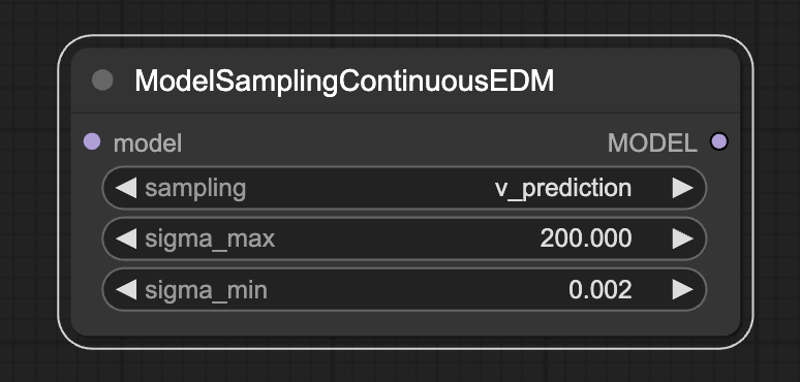Select the ModelSamplingContinuousEDM node title
The height and width of the screenshot is (382, 800).
pos(344,81)
